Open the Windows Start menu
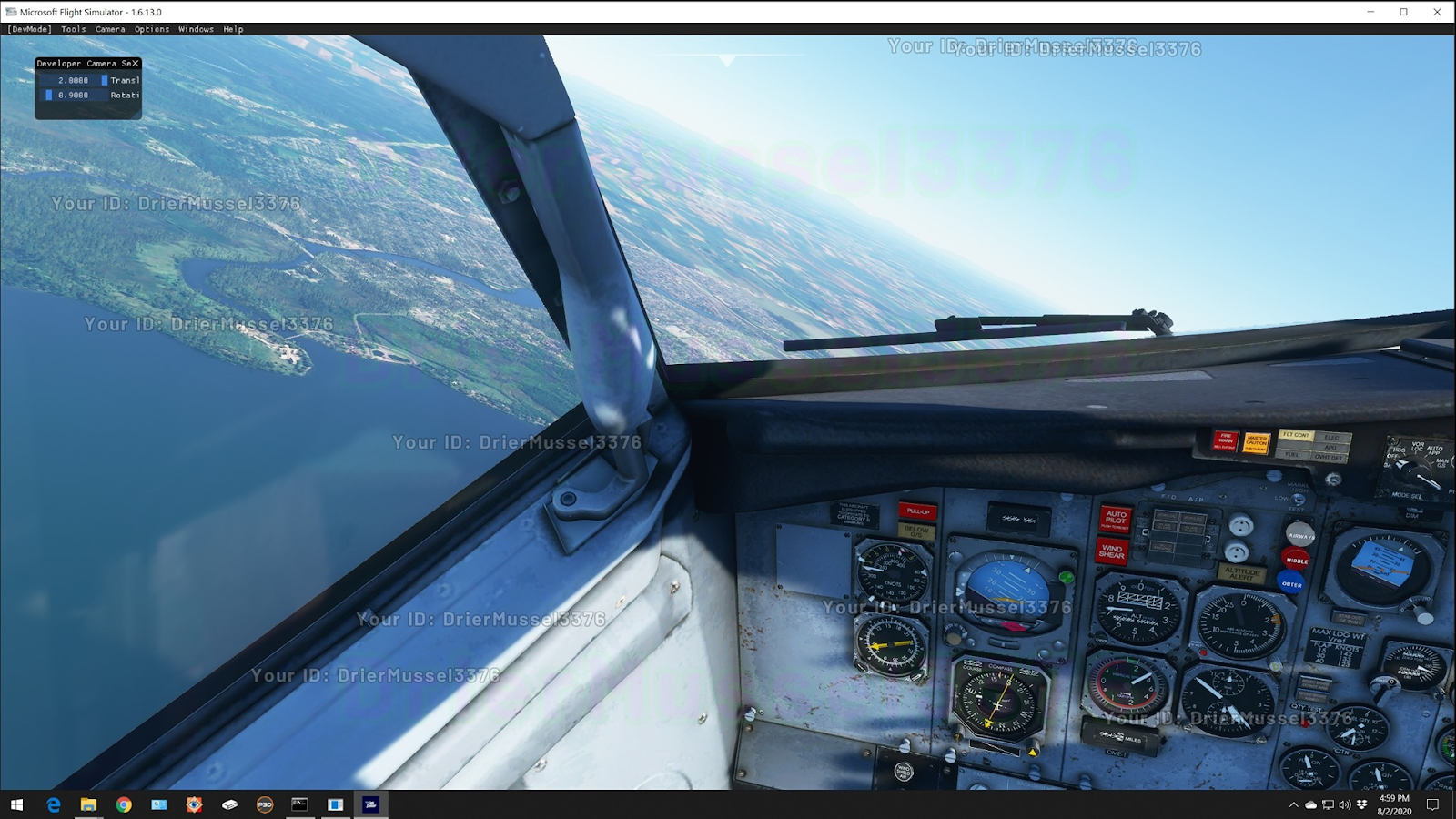 (16, 804)
